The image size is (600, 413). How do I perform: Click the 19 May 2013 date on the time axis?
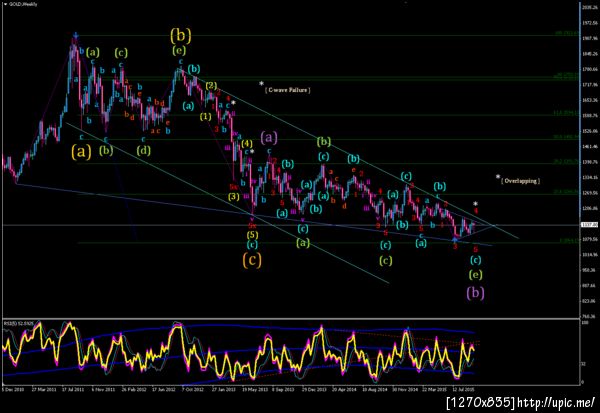point(256,389)
